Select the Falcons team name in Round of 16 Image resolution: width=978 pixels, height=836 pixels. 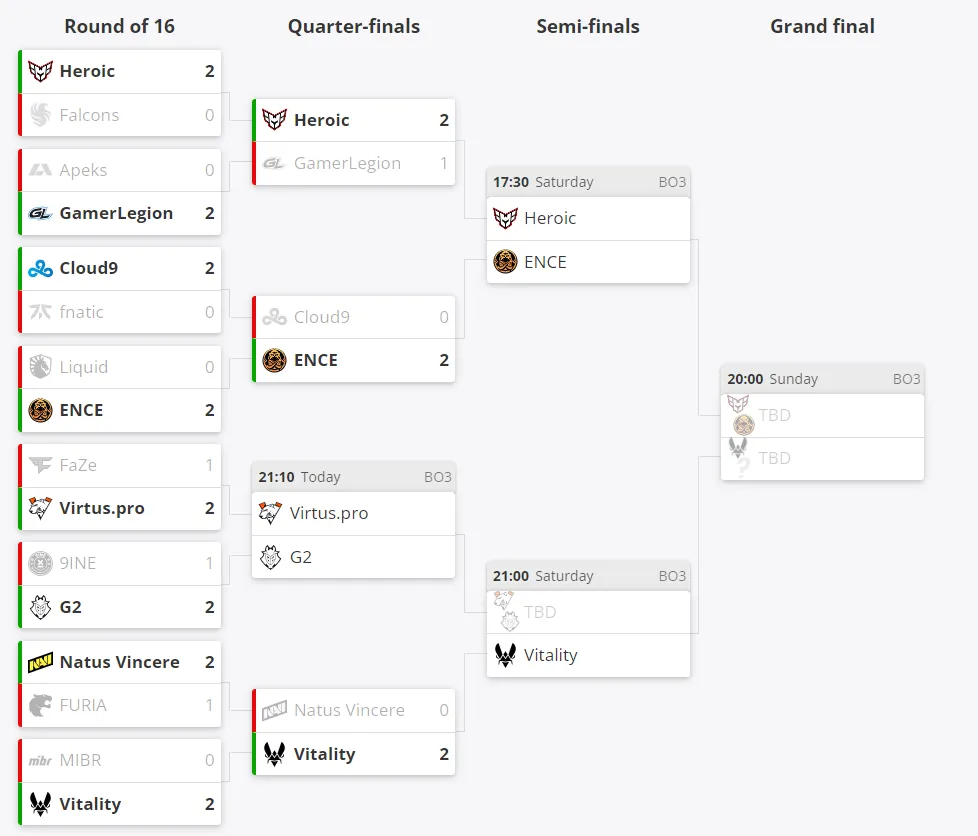[89, 115]
